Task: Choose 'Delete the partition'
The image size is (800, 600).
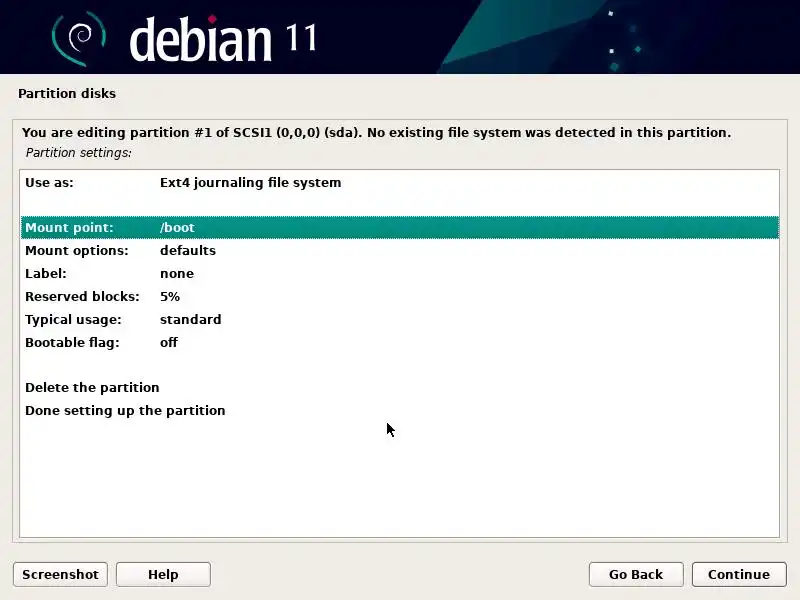Action: coord(399,388)
